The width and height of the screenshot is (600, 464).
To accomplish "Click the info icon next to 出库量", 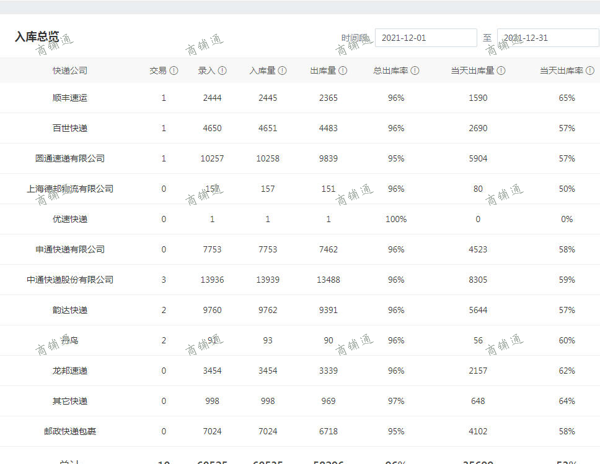I will pyautogui.click(x=344, y=71).
